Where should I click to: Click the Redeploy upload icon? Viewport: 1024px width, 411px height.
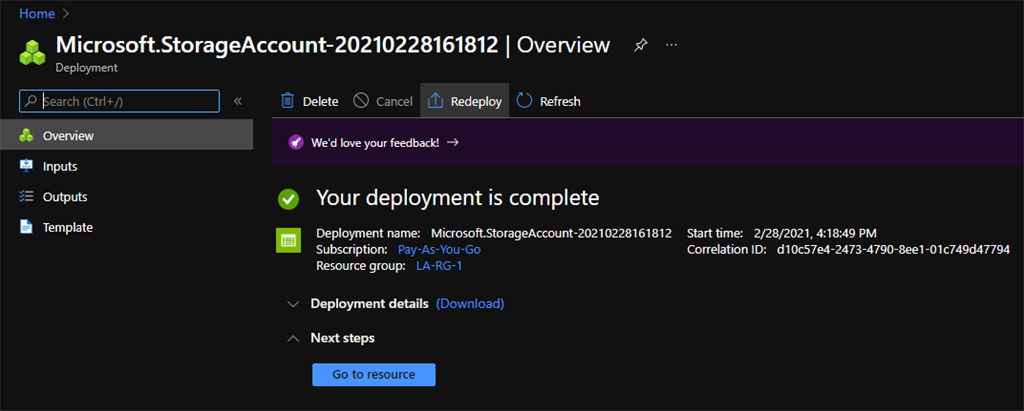pyautogui.click(x=436, y=101)
